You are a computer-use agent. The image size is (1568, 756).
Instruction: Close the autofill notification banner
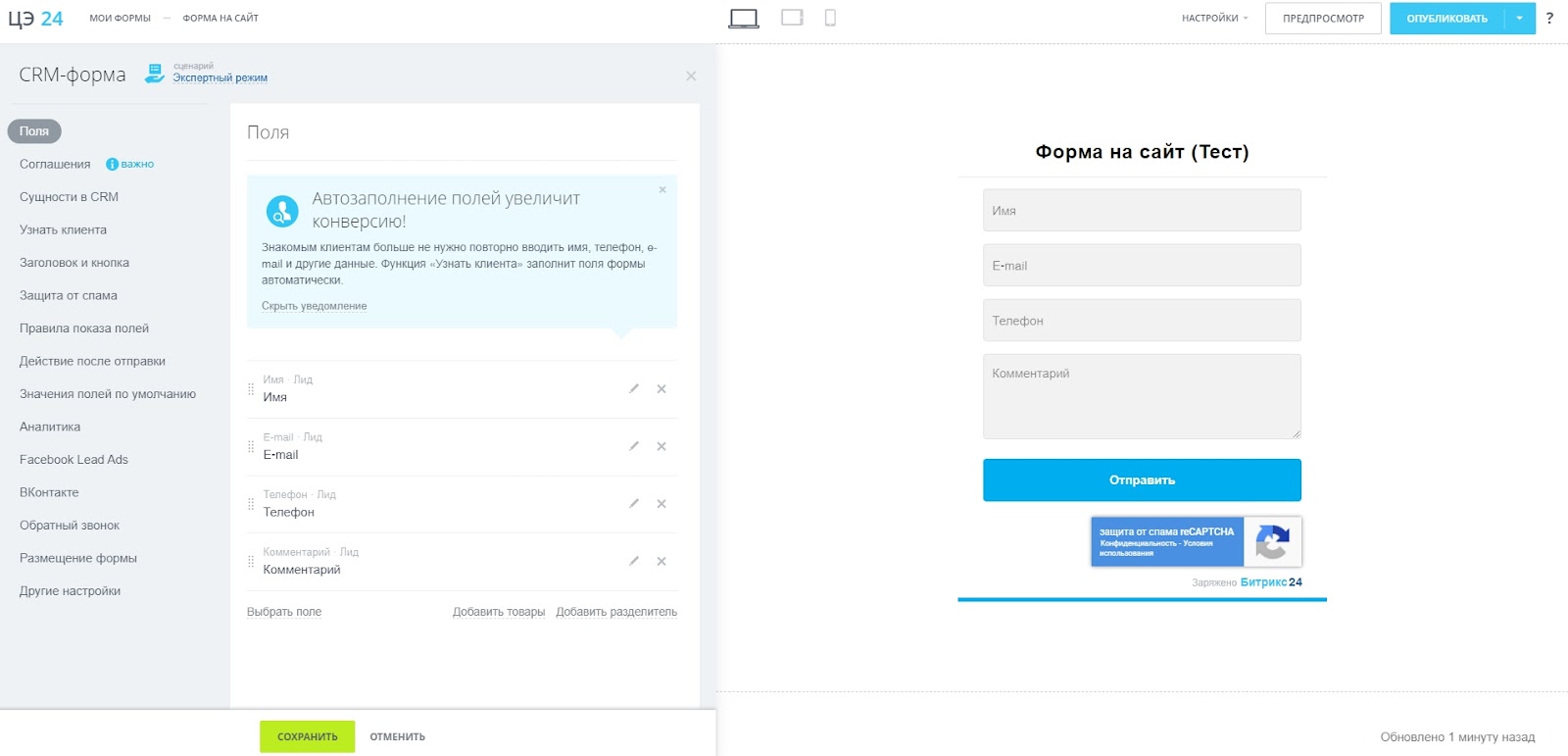(x=662, y=190)
